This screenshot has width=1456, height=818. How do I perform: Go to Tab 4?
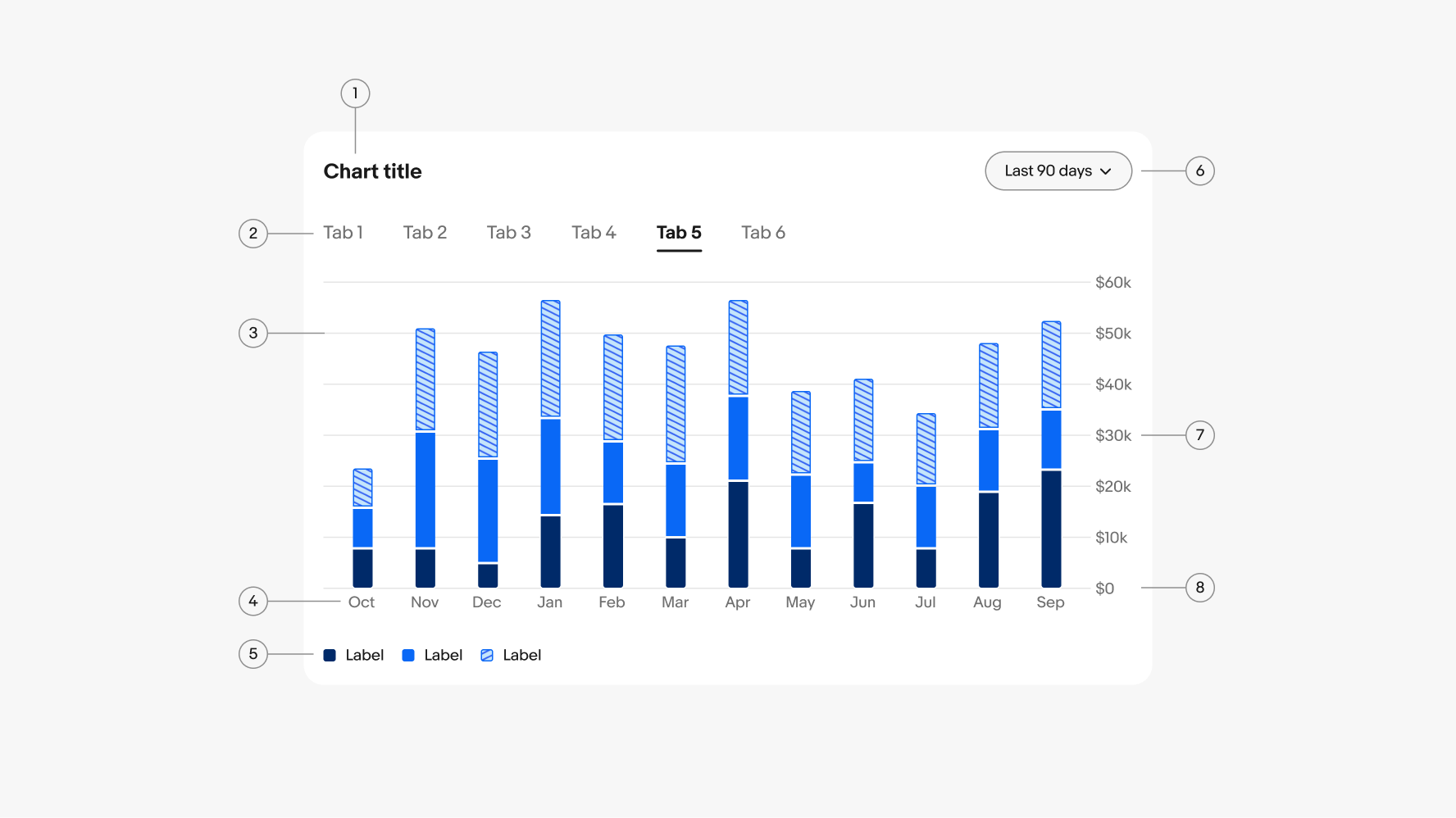coord(594,233)
